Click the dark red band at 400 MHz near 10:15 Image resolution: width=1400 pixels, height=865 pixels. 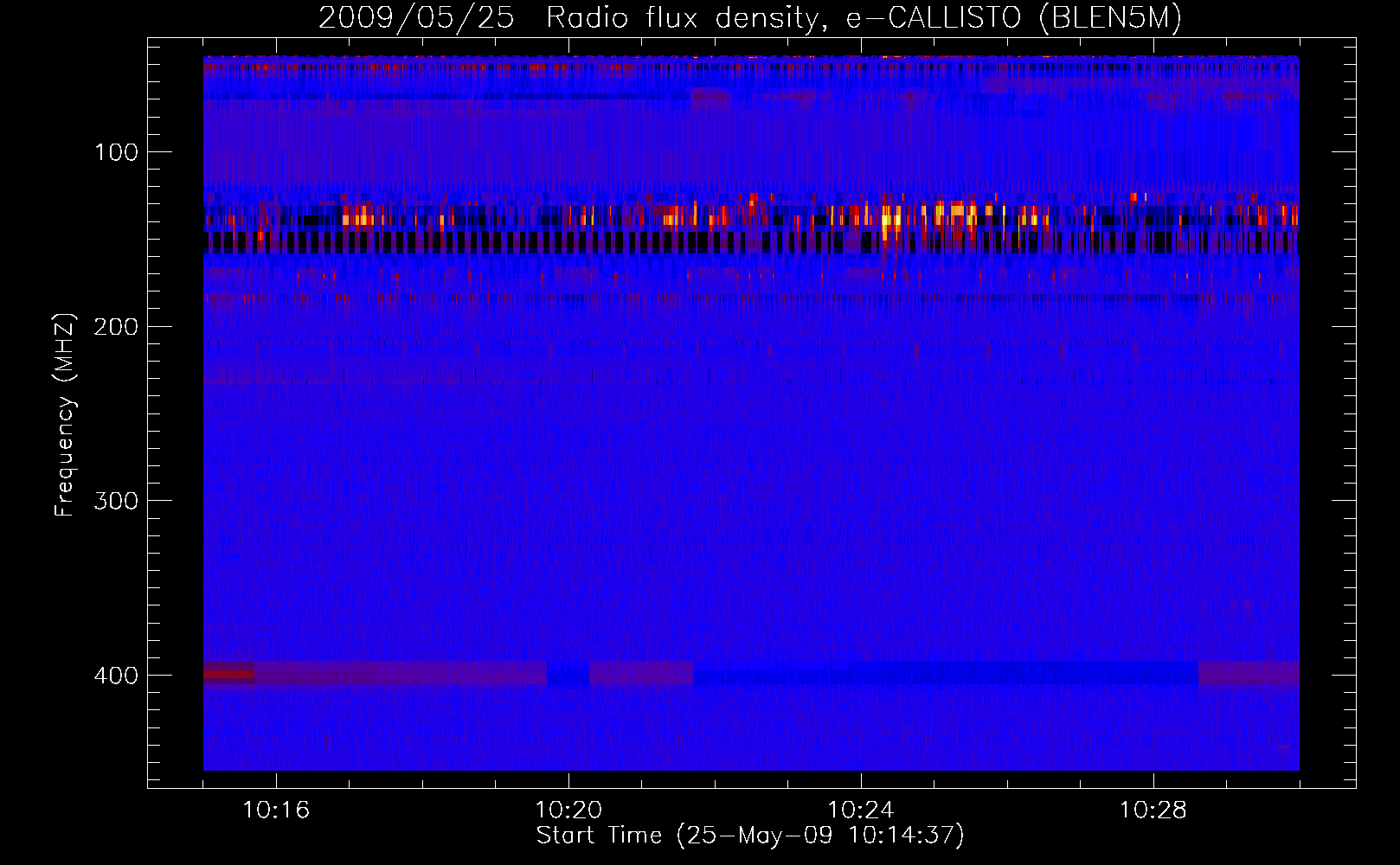228,674
